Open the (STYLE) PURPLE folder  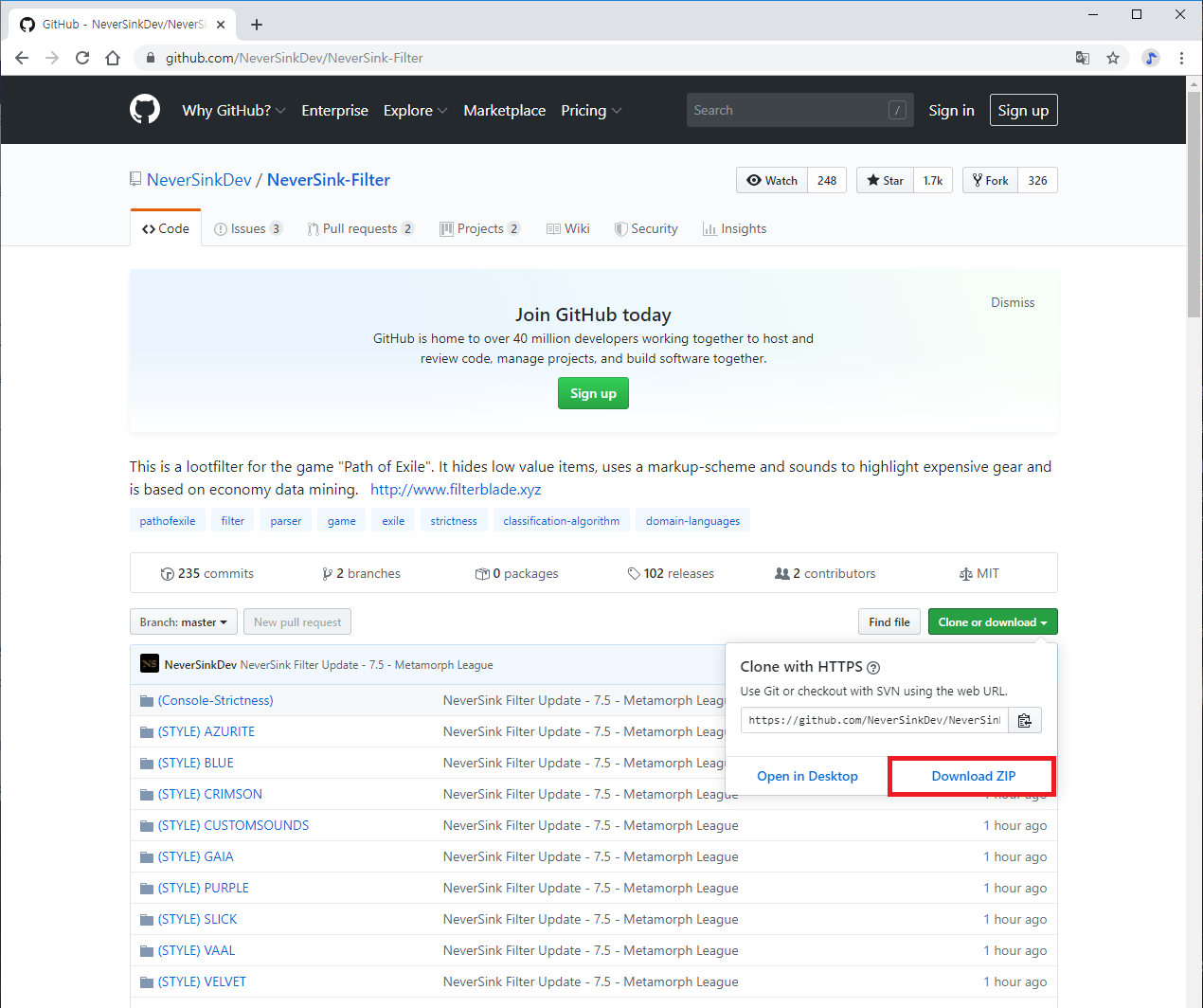point(203,888)
